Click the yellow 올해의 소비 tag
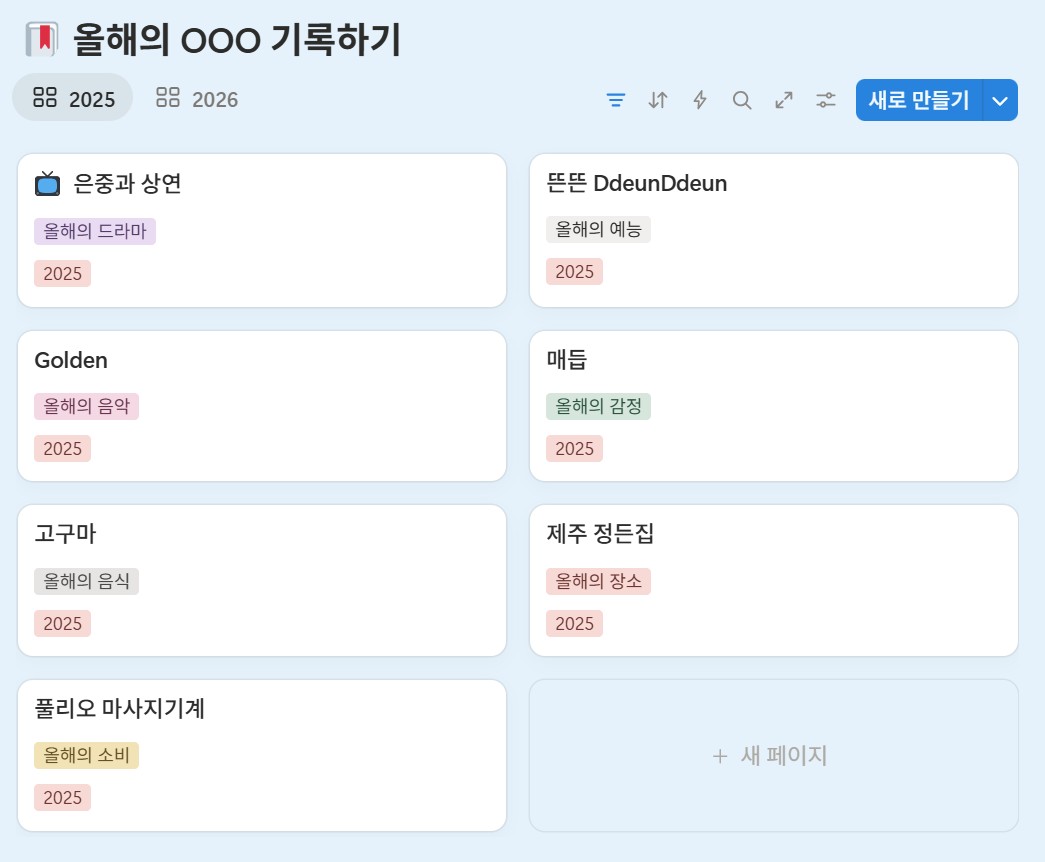 coord(86,755)
